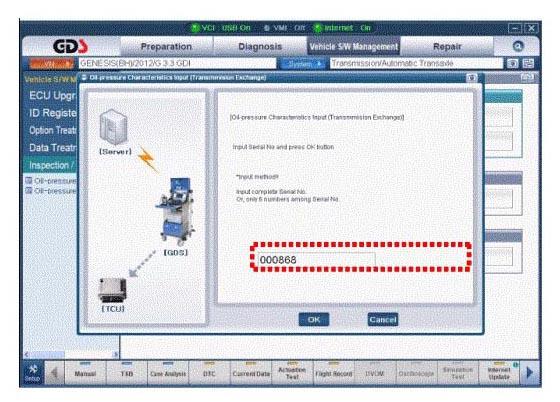Open the Setup tools icon
Viewport: 560px width, 402px height.
[32, 373]
